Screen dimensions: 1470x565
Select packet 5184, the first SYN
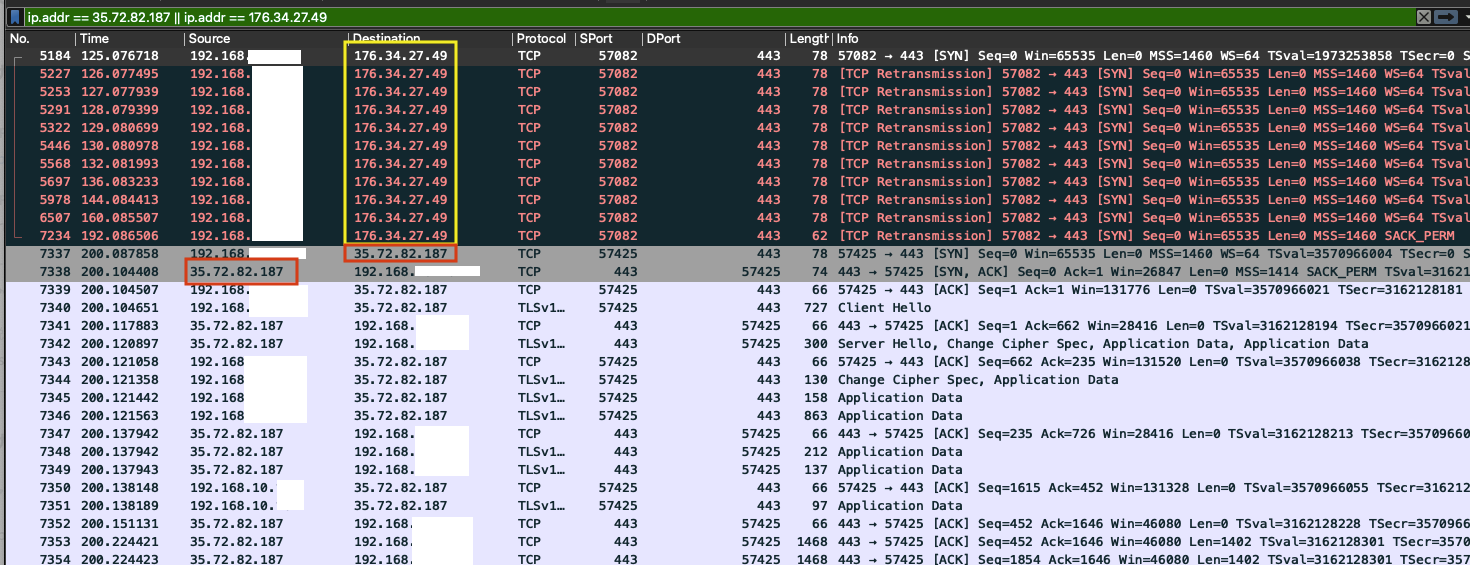click(700, 56)
